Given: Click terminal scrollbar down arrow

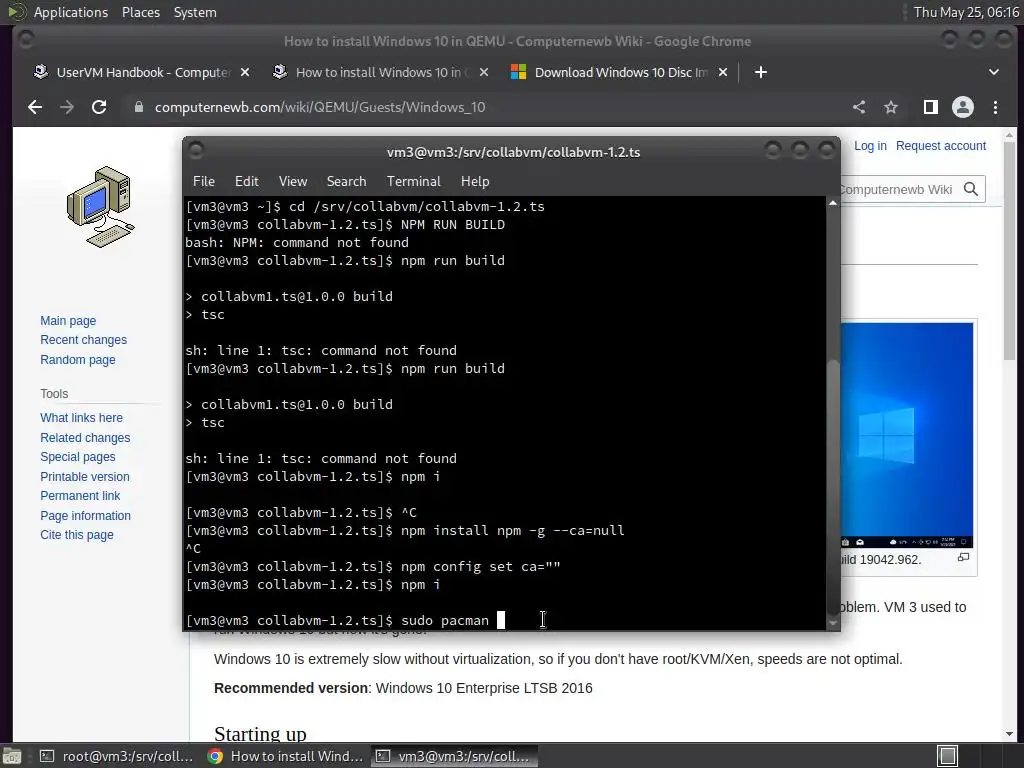Looking at the screenshot, I should click(833, 623).
